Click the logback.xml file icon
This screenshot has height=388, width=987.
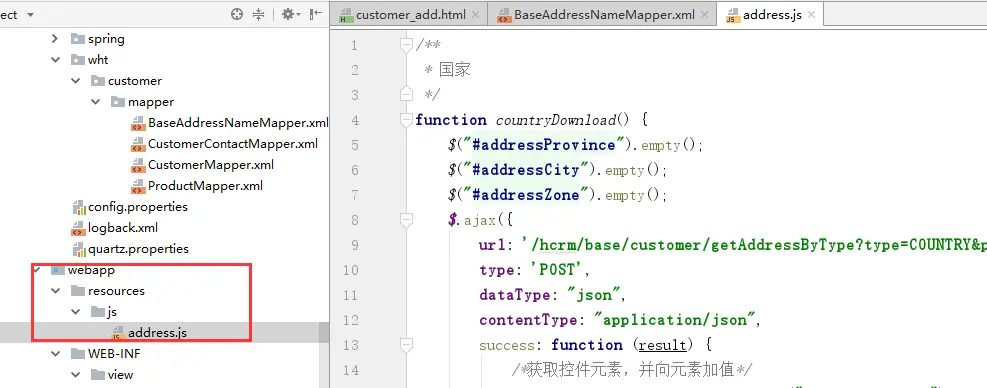pos(79,228)
